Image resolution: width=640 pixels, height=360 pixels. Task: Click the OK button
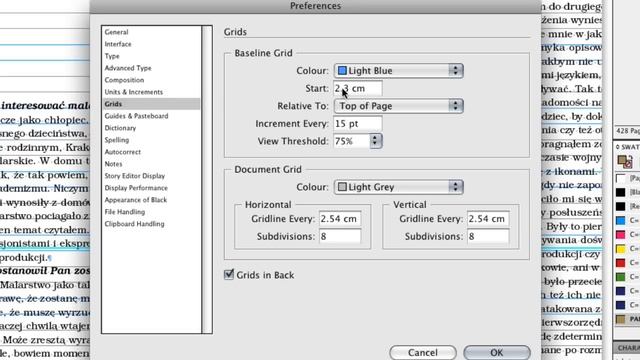coord(497,352)
